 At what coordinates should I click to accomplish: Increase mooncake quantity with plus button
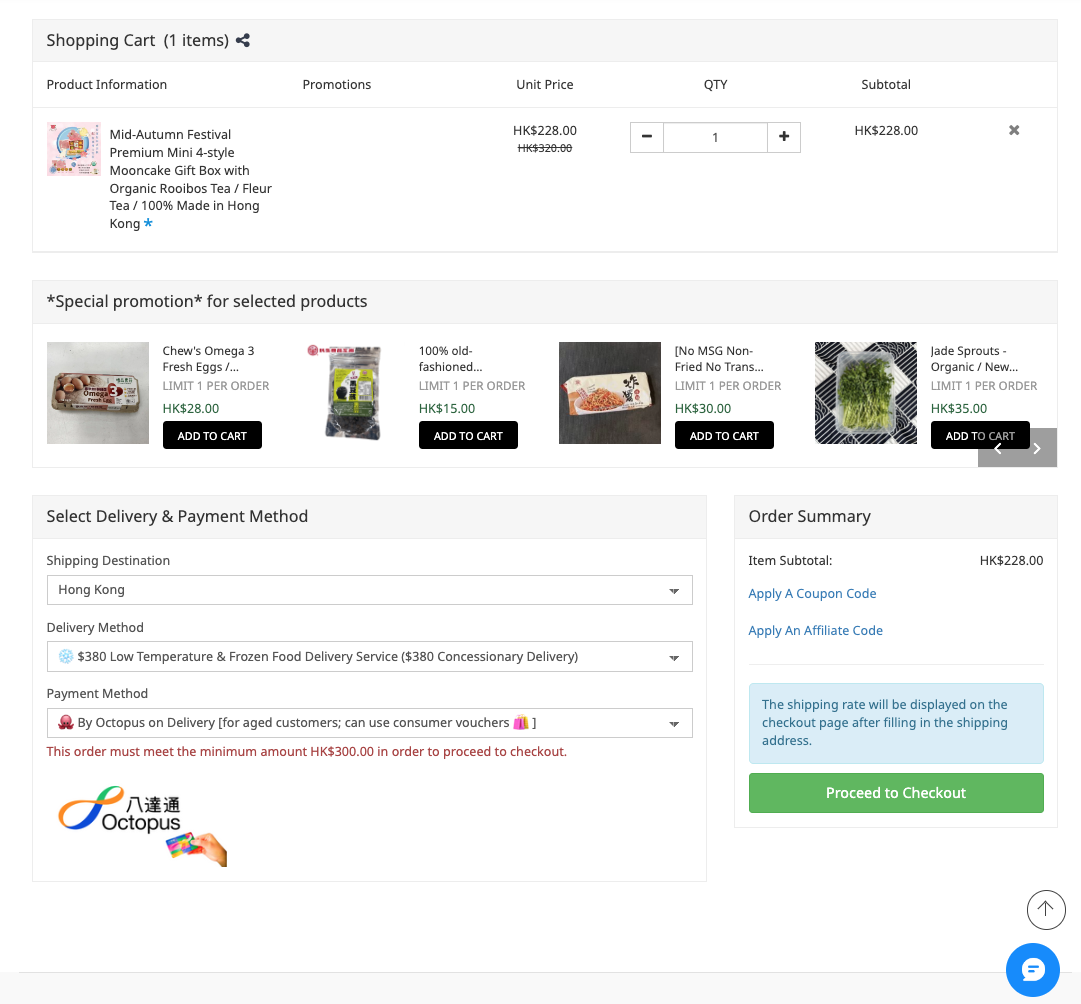coord(783,137)
